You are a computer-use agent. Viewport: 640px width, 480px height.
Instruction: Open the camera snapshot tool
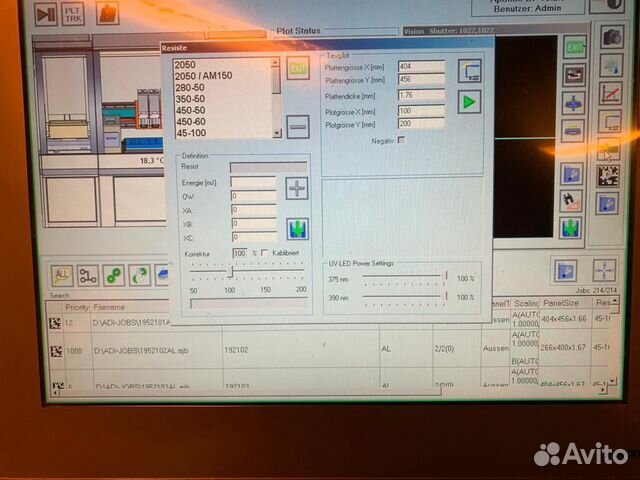[x=612, y=37]
